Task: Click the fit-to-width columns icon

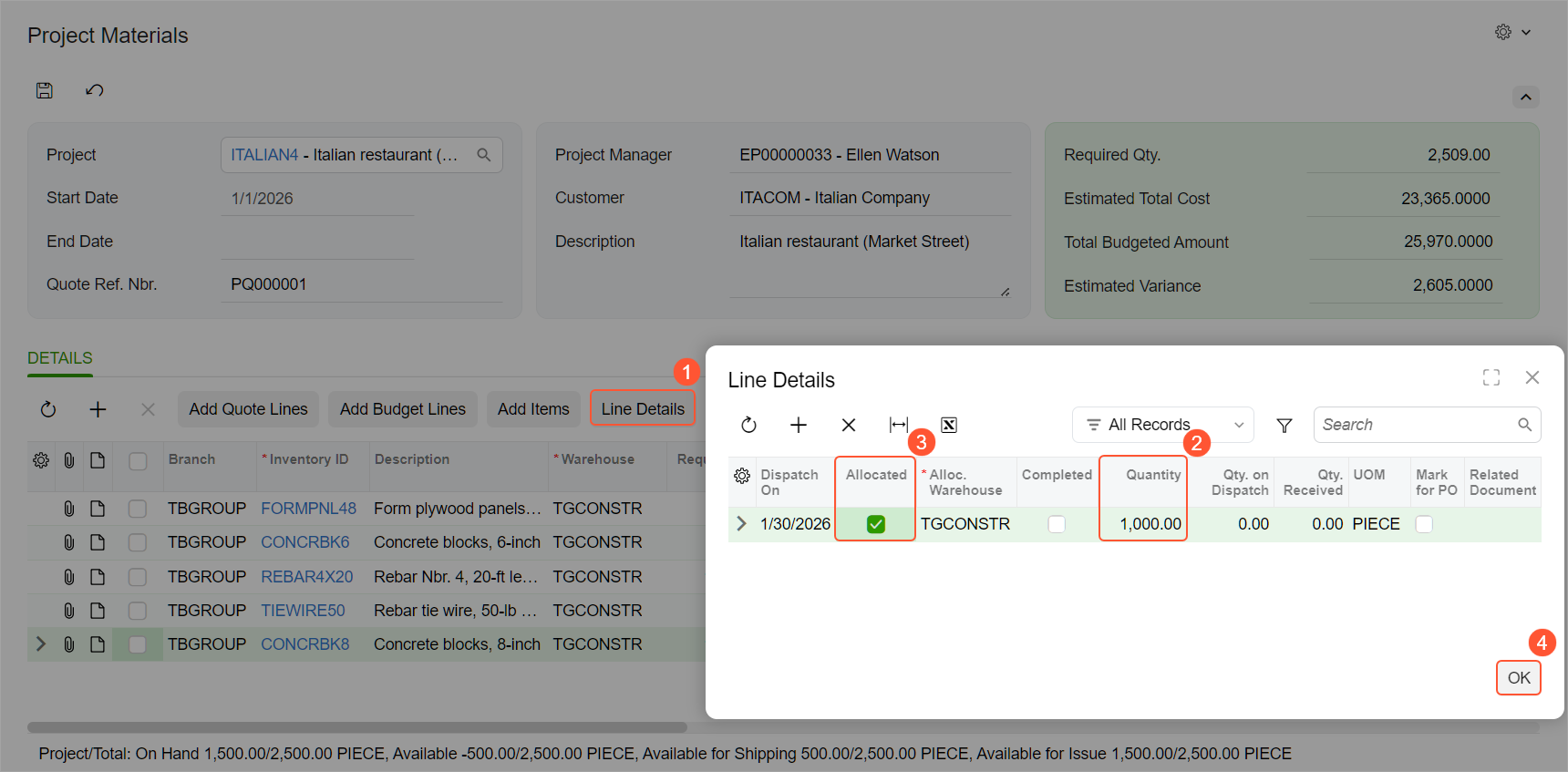Action: tap(899, 425)
